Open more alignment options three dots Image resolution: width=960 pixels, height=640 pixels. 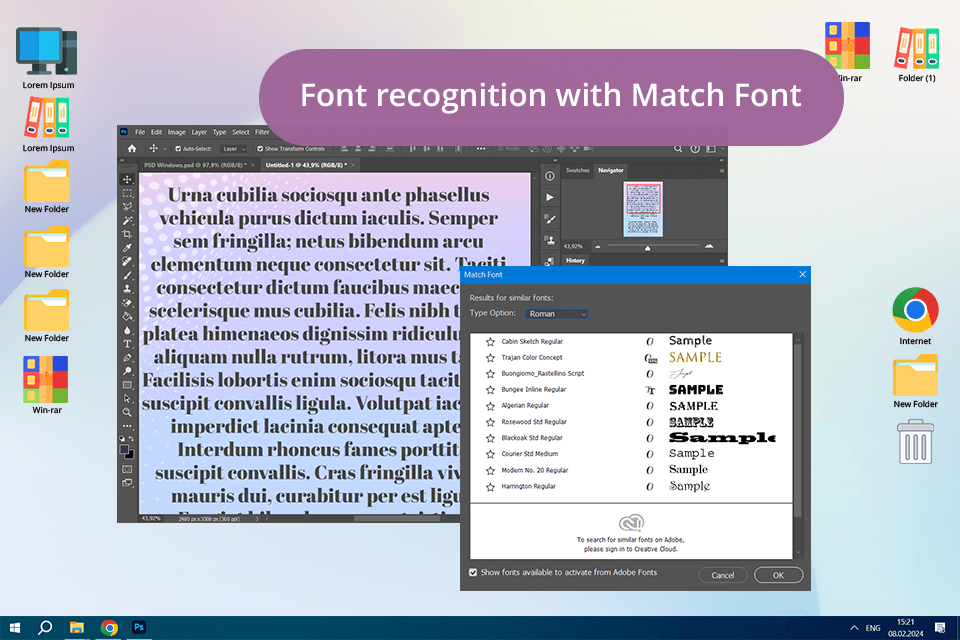tap(481, 149)
